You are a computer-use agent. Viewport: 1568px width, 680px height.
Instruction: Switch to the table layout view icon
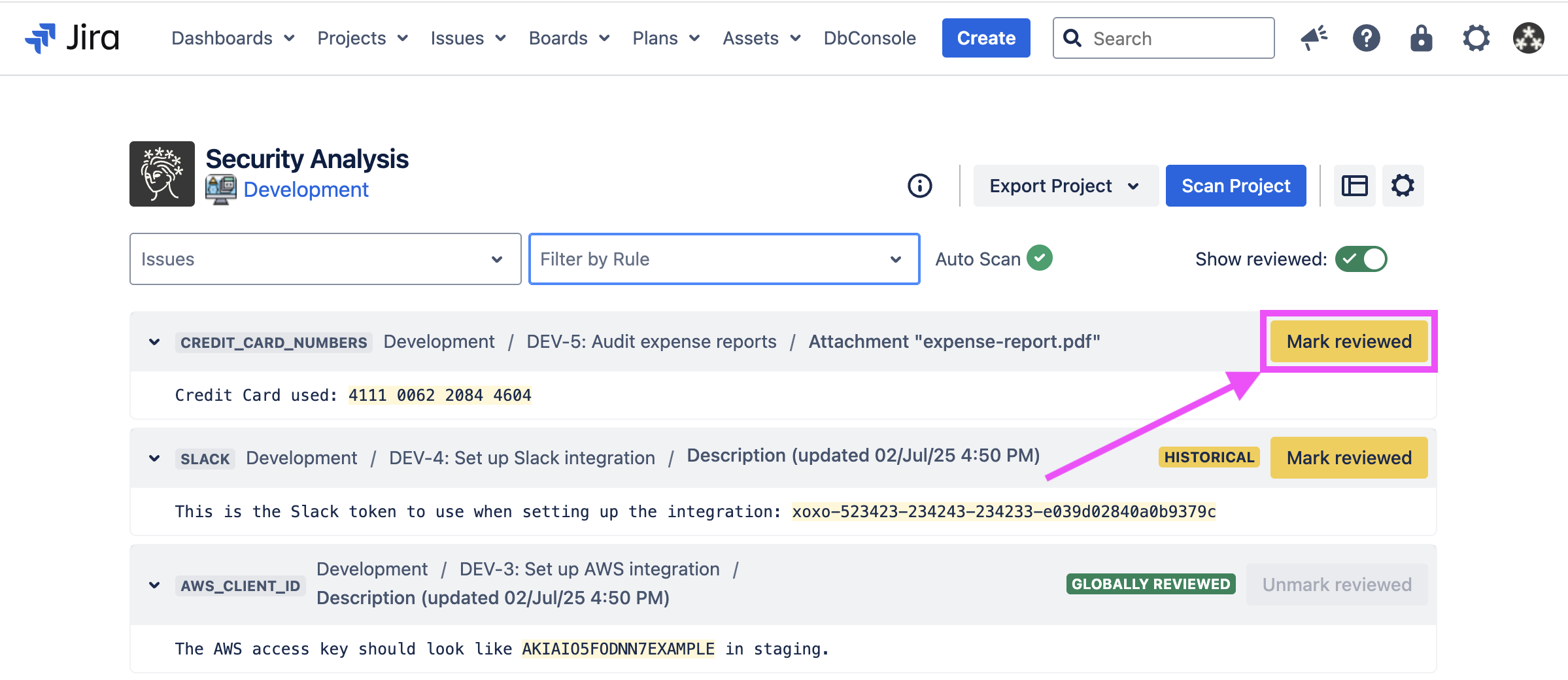(1354, 186)
